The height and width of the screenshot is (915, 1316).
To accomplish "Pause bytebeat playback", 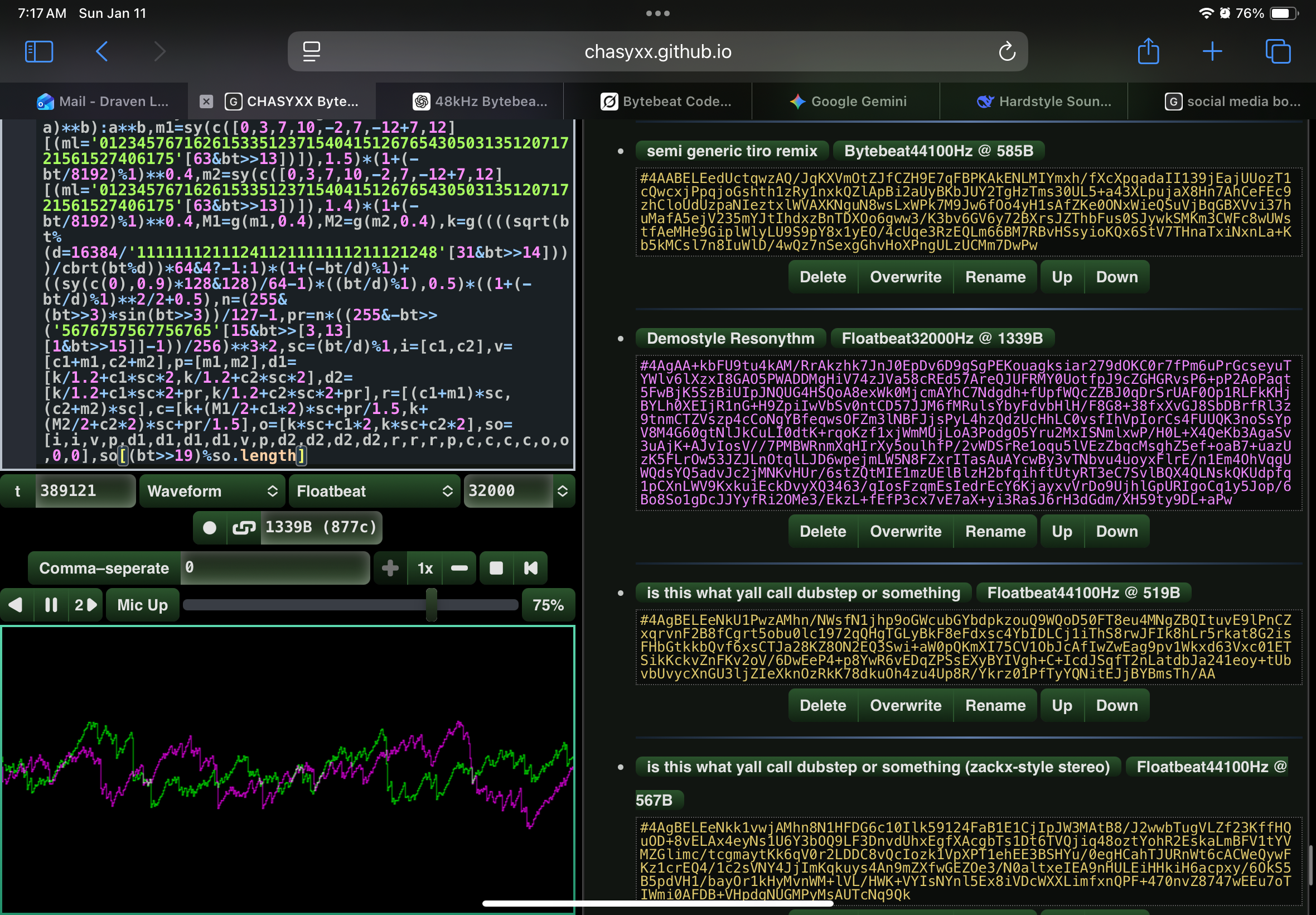I will [51, 605].
